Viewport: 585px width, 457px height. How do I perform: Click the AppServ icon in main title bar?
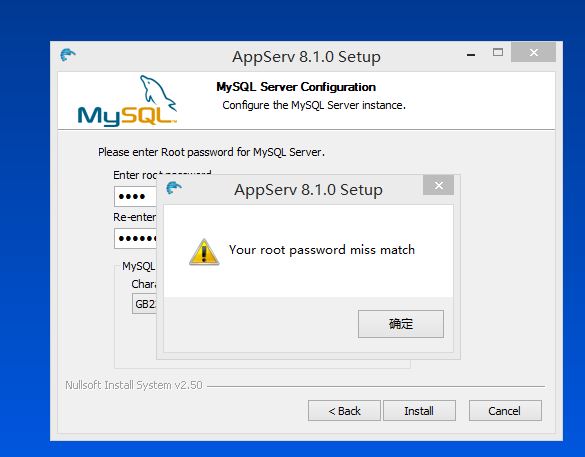pos(68,55)
